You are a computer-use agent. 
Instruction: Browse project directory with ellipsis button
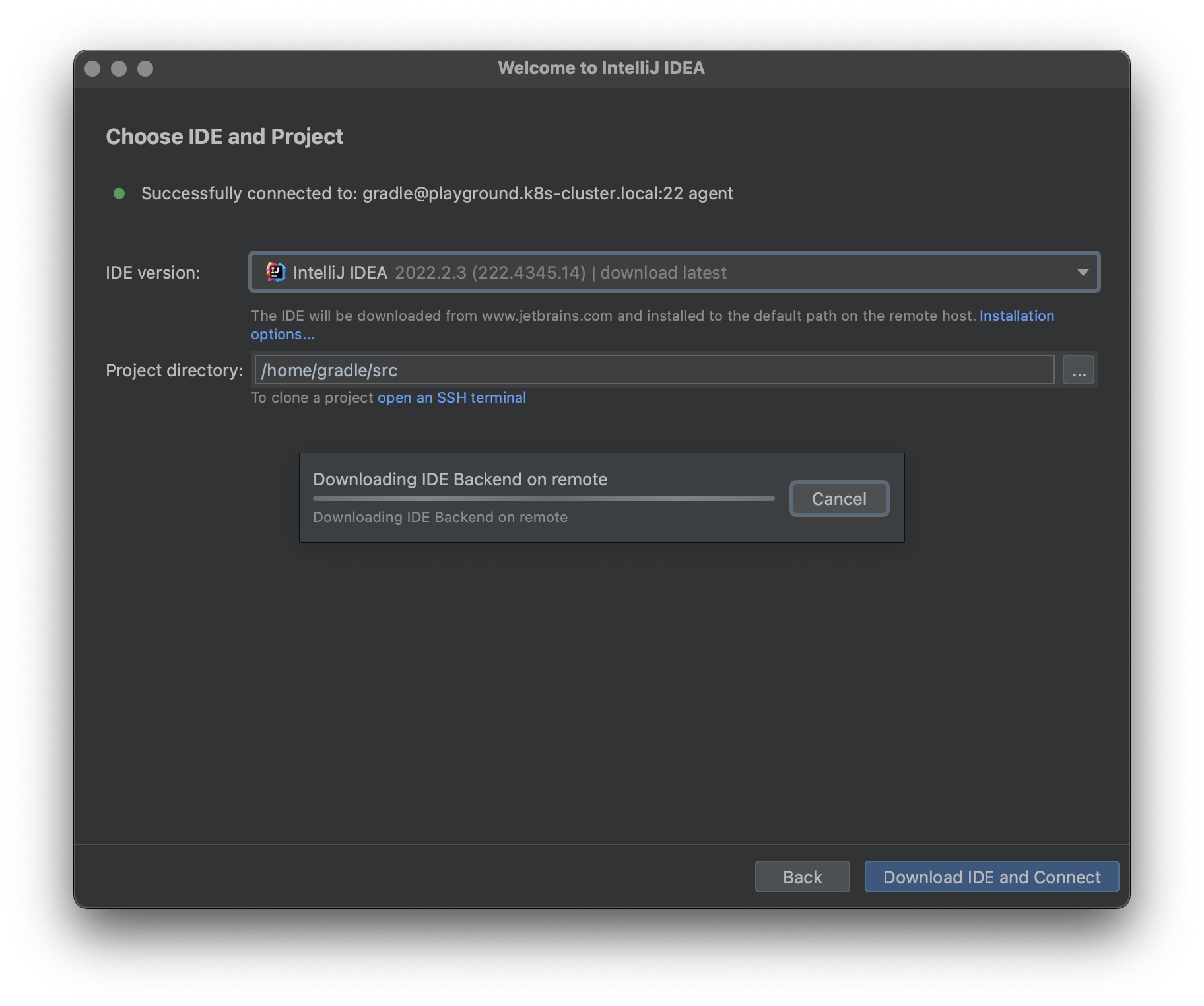[1079, 370]
